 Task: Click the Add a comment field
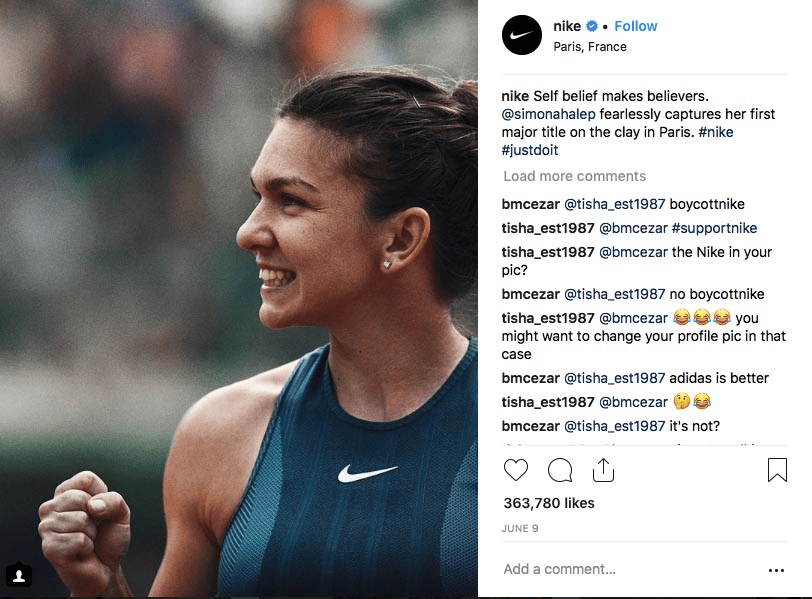click(558, 568)
